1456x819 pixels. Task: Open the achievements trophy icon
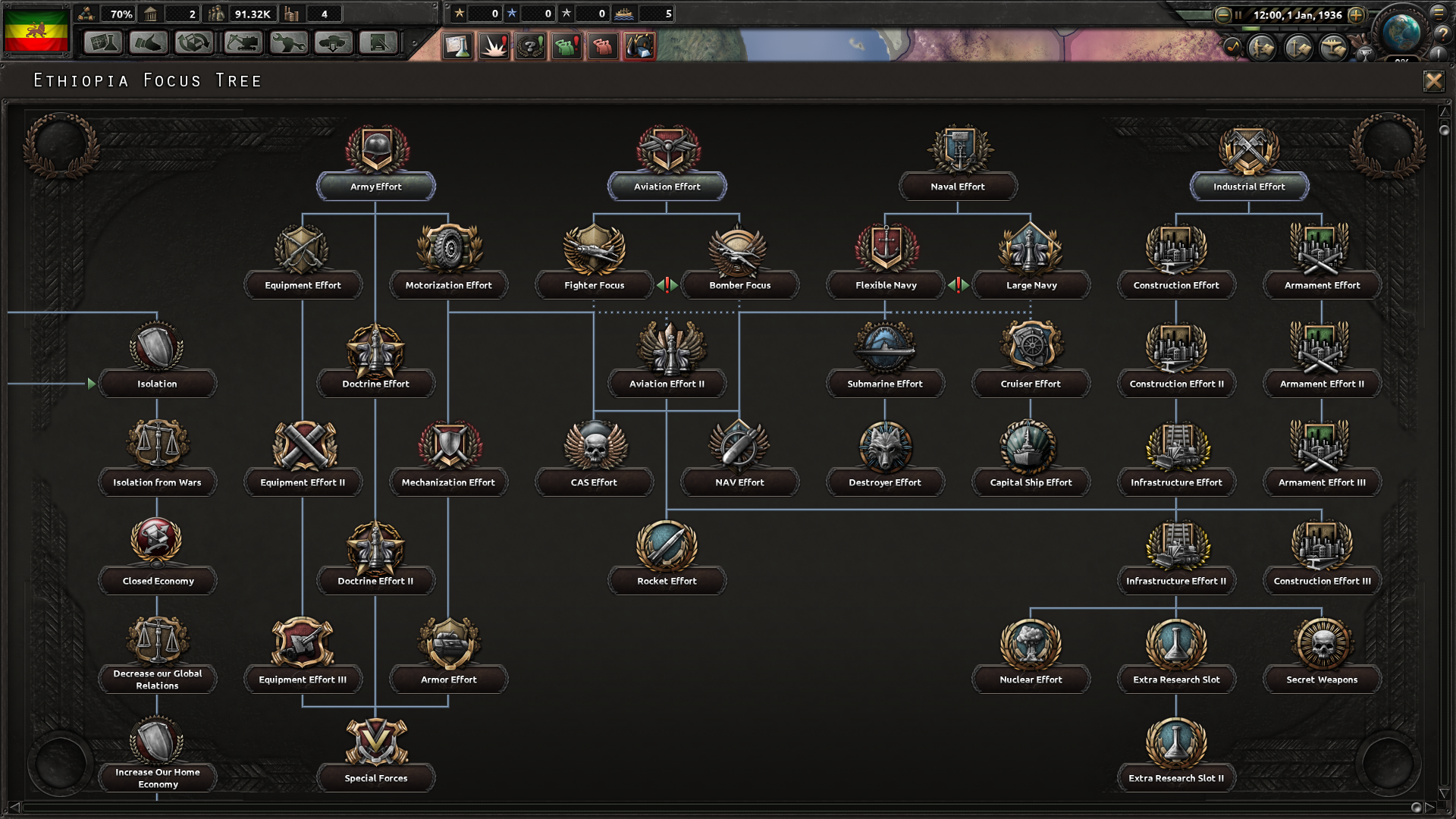click(1364, 54)
